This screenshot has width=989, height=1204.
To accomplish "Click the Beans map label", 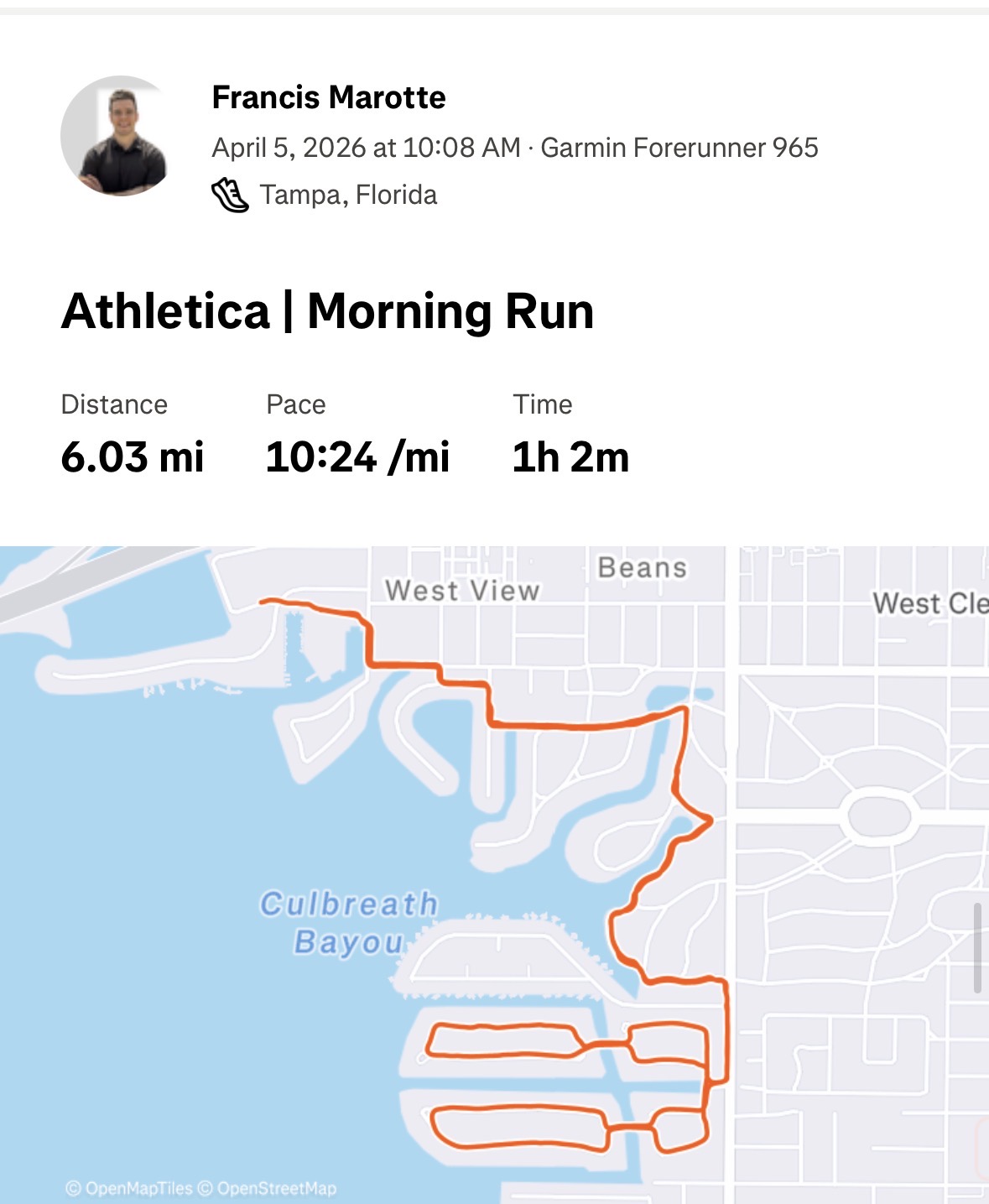I will click(x=642, y=568).
